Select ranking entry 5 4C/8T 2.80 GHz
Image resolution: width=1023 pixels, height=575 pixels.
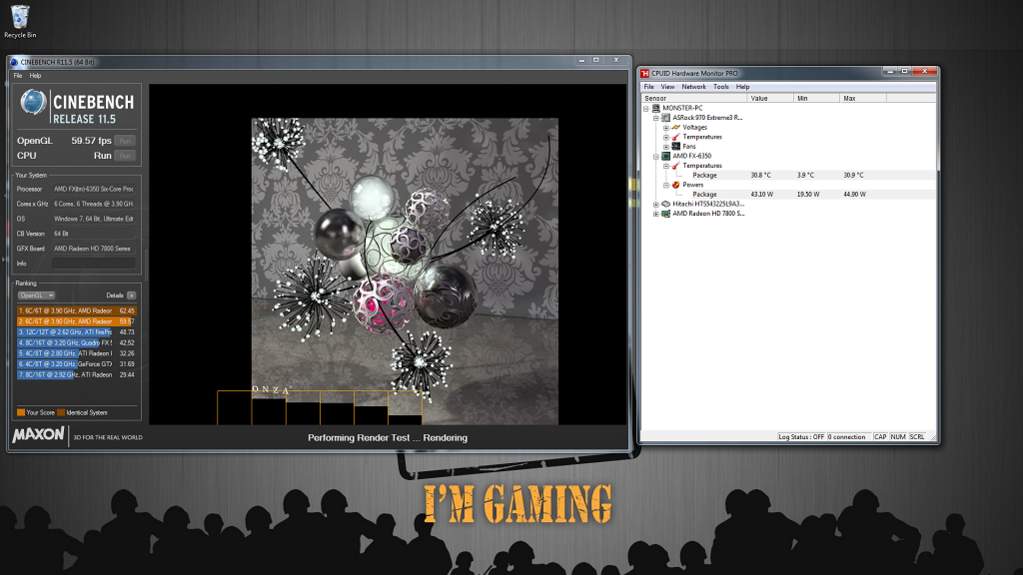pyautogui.click(x=76, y=353)
